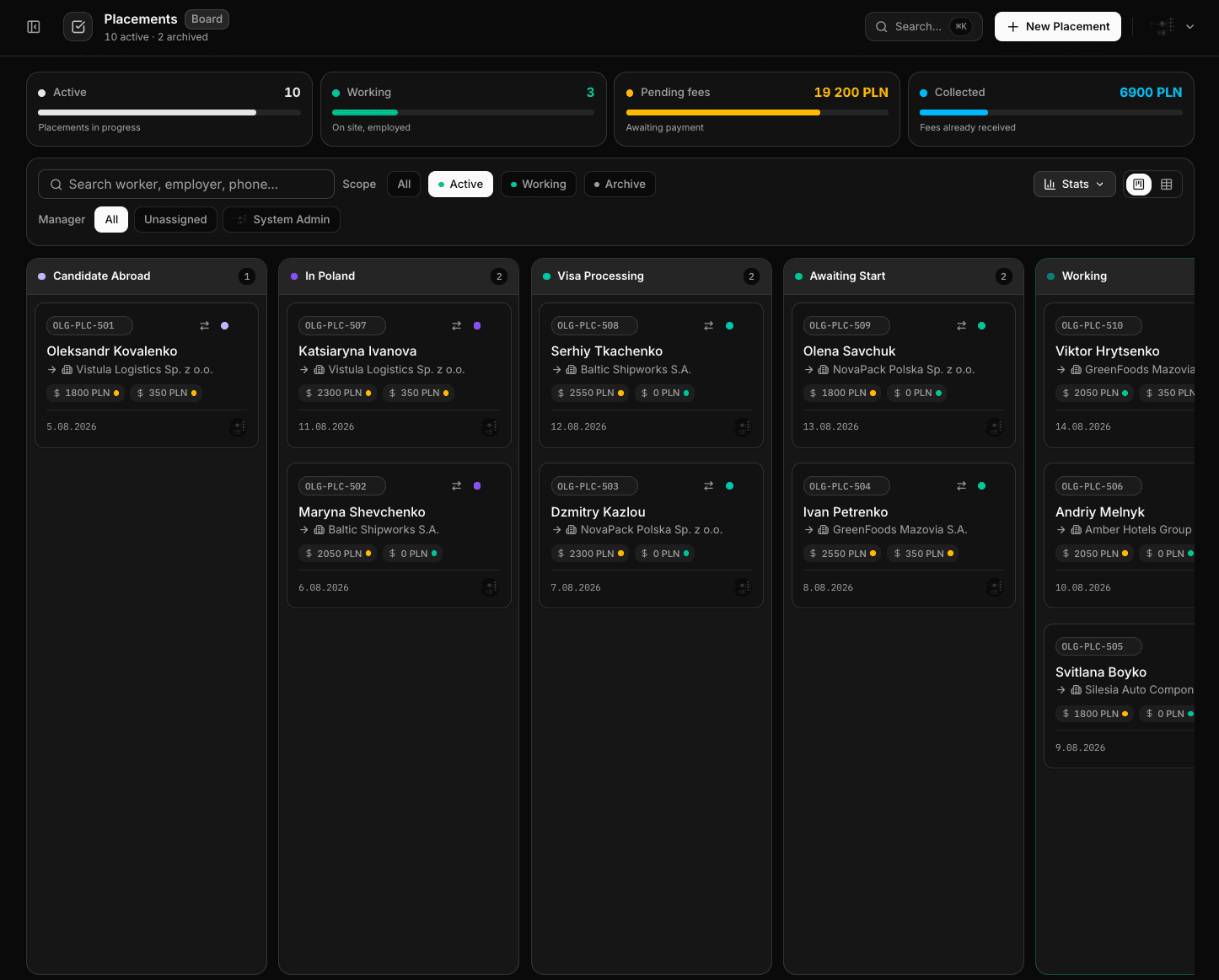
Task: Switch to table view icon
Action: pyautogui.click(x=1167, y=185)
